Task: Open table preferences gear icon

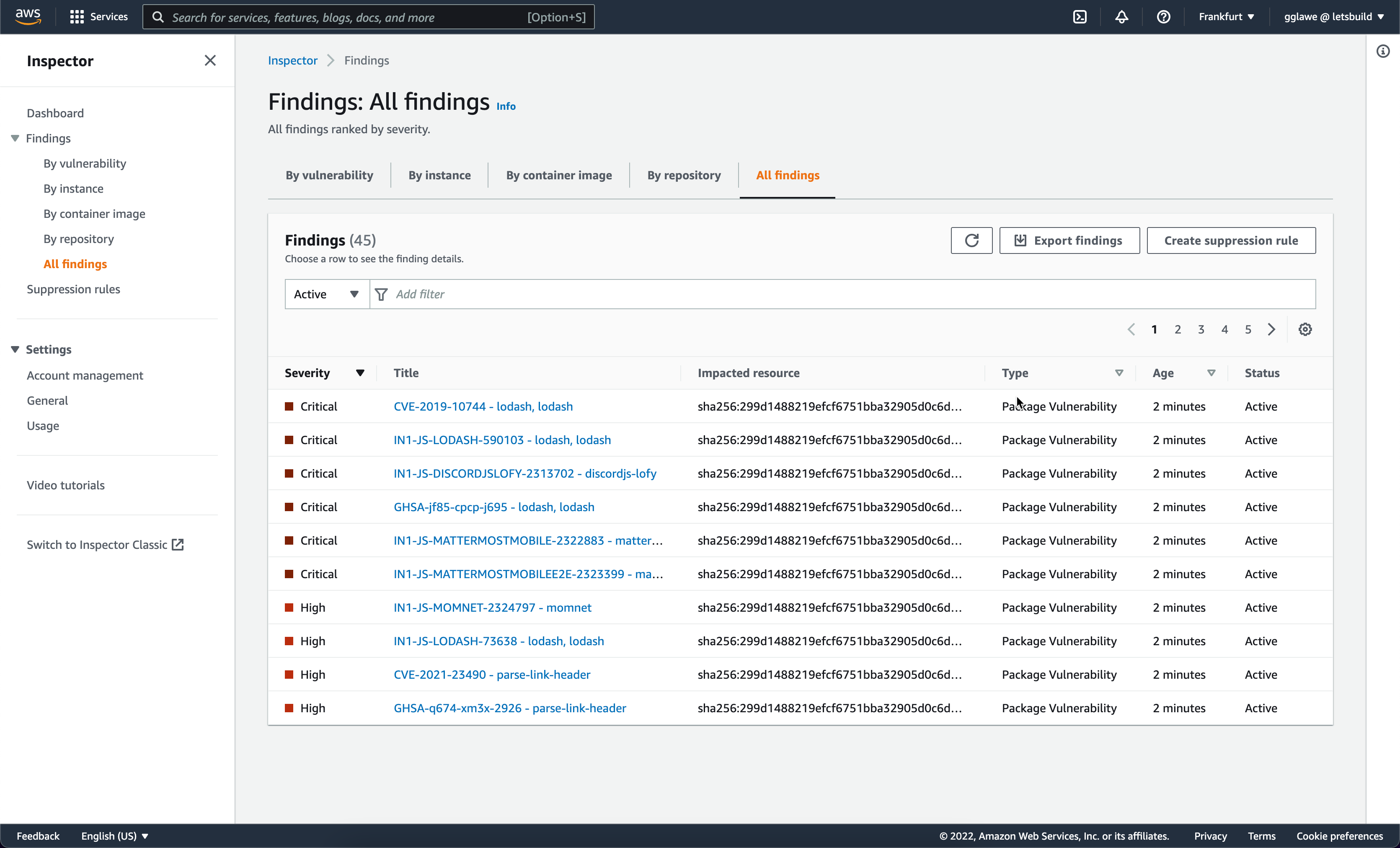Action: coord(1304,330)
